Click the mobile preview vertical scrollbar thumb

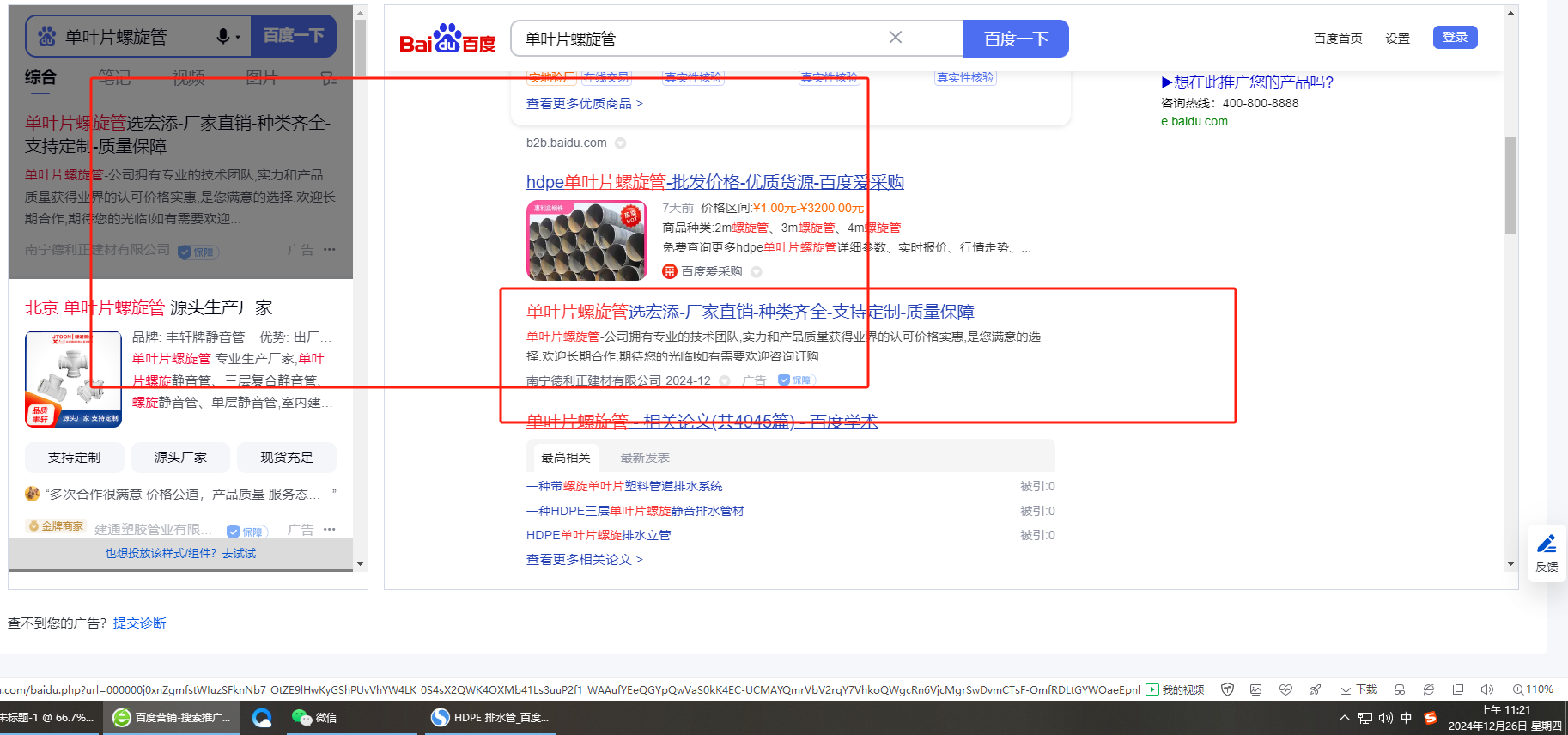pyautogui.click(x=360, y=47)
